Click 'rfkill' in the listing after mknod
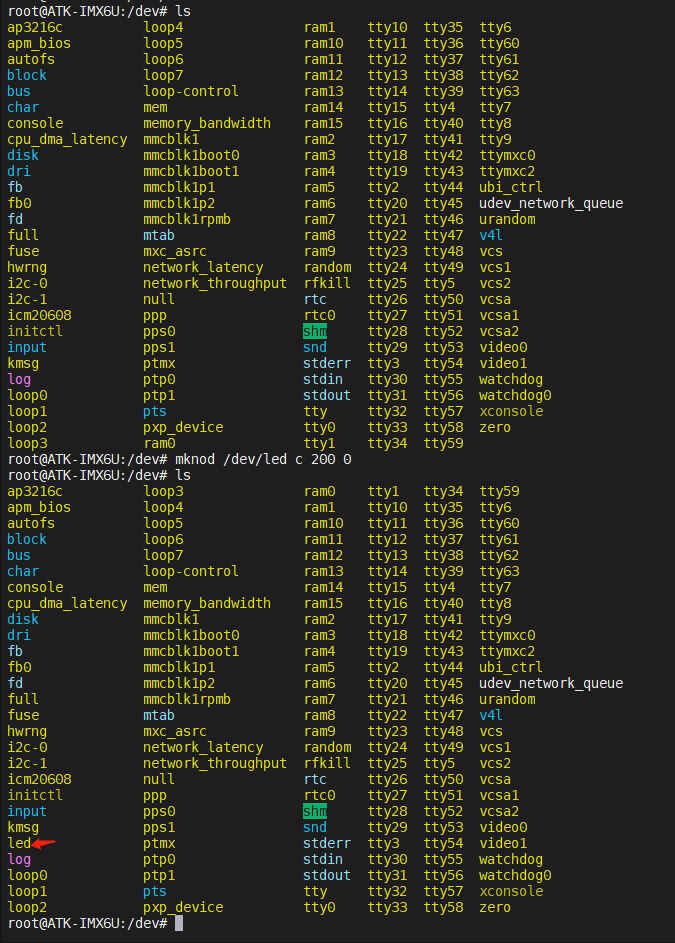The width and height of the screenshot is (675, 943). coord(327,763)
